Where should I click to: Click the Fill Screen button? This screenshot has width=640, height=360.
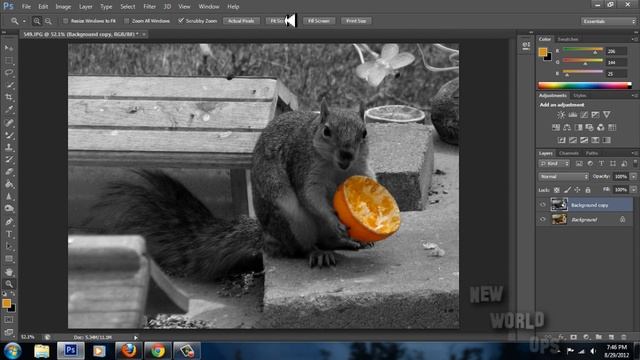point(319,21)
